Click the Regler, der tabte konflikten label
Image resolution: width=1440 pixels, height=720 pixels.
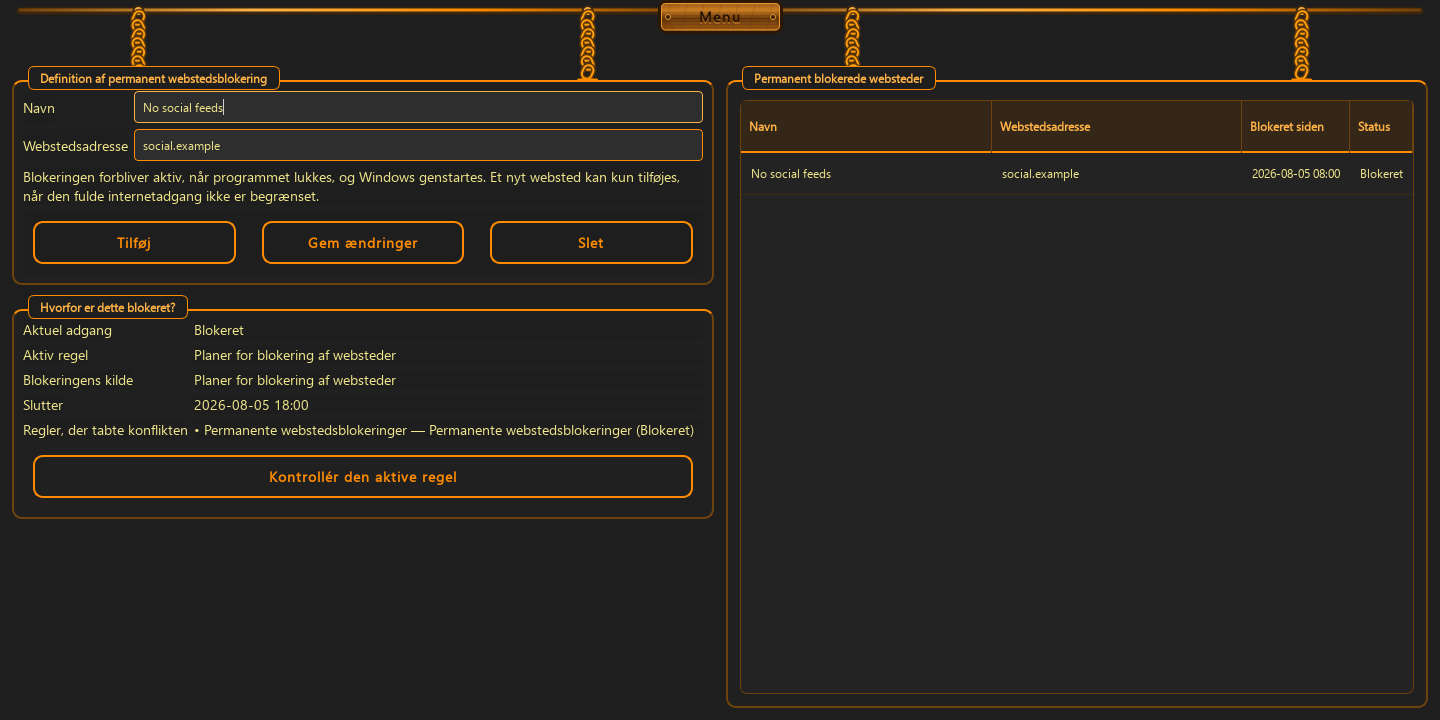105,431
